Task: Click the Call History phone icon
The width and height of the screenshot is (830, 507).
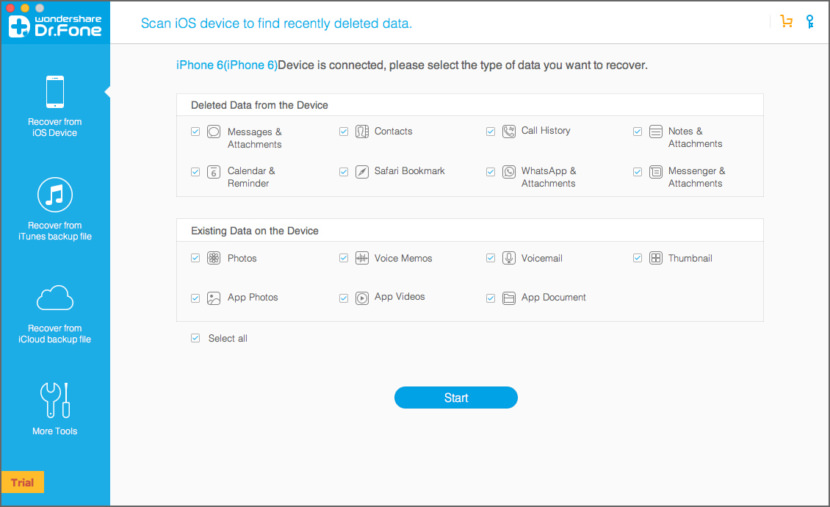Action: tap(509, 131)
